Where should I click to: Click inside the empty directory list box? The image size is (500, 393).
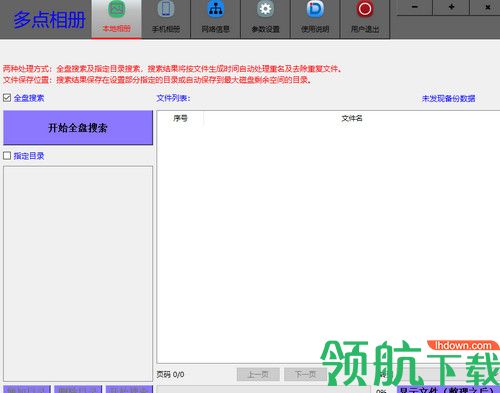click(x=78, y=273)
